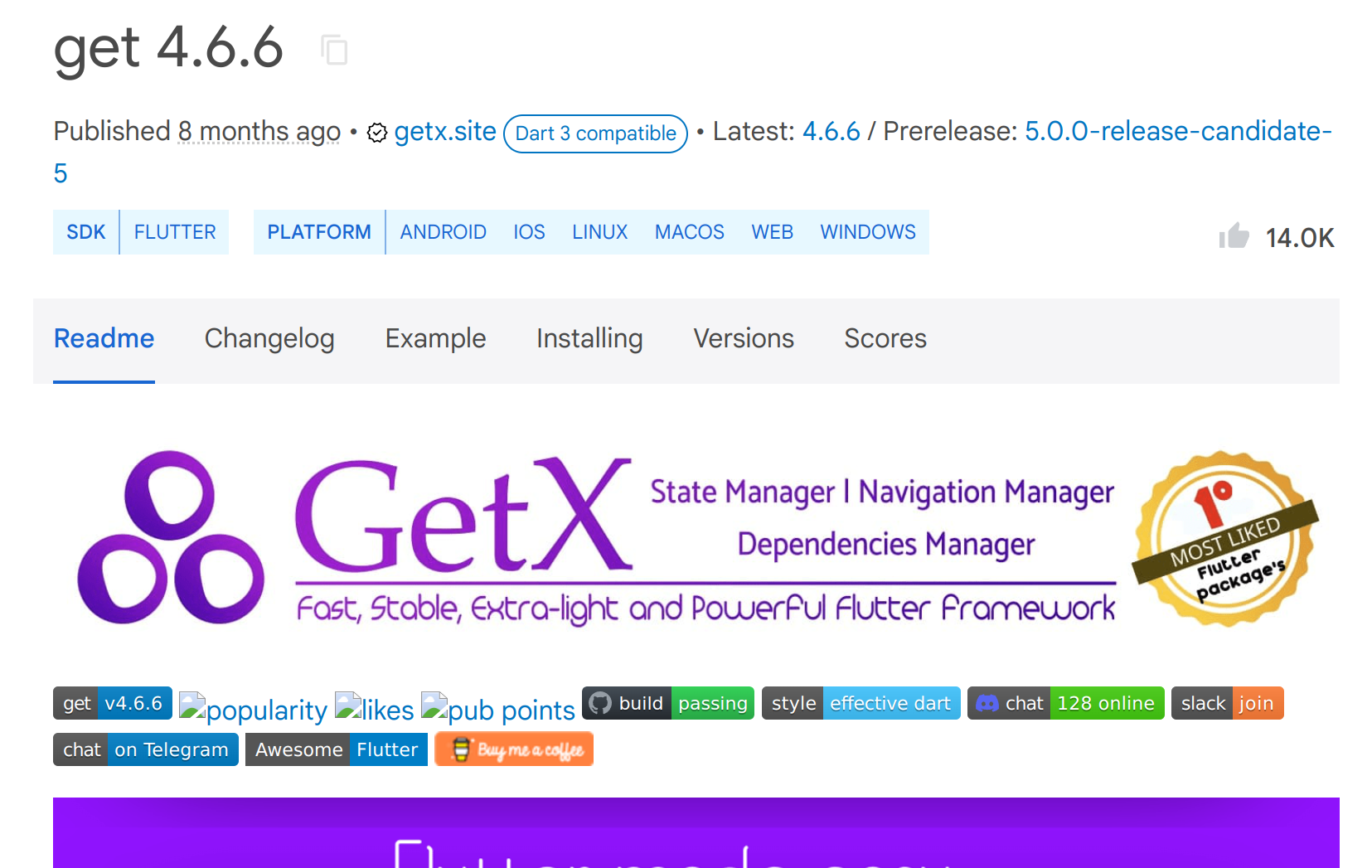Filter by WEB platform tag
The image size is (1372, 868).
coord(773,232)
